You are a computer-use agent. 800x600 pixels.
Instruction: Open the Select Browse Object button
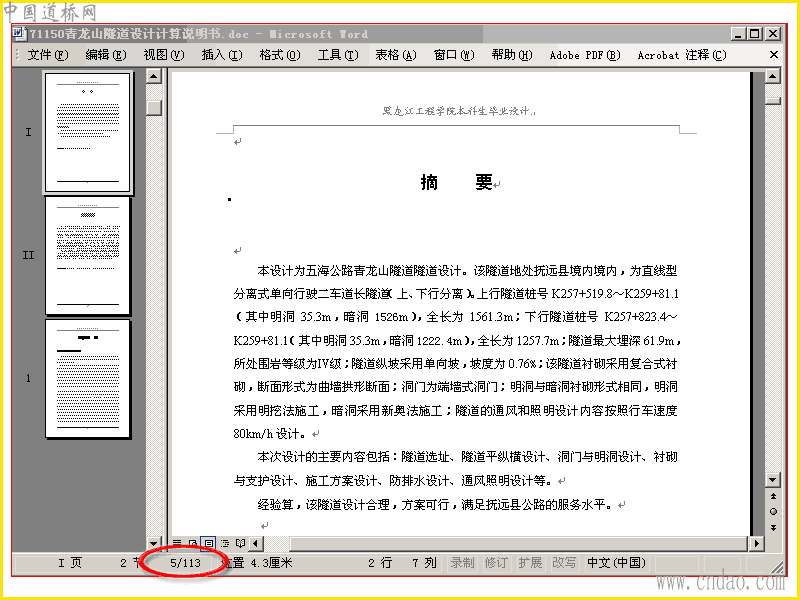tap(773, 511)
